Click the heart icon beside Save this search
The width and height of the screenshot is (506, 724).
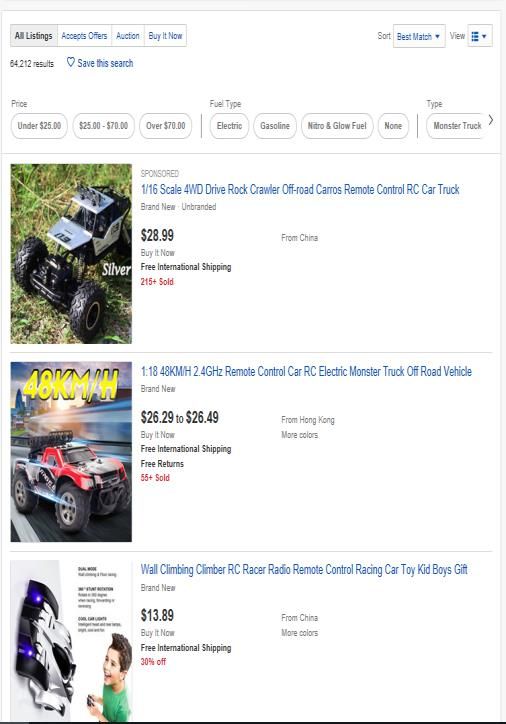70,62
